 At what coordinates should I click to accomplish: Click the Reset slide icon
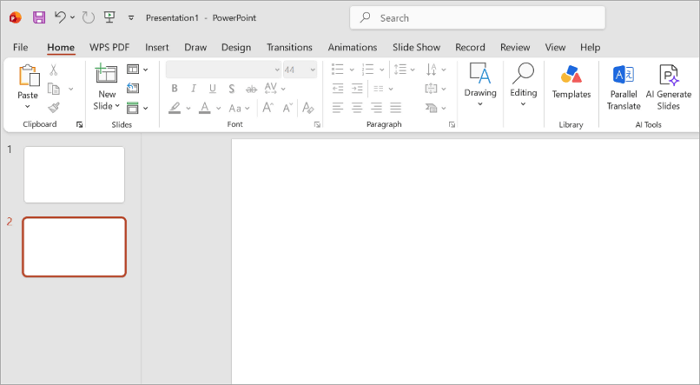(x=133, y=88)
